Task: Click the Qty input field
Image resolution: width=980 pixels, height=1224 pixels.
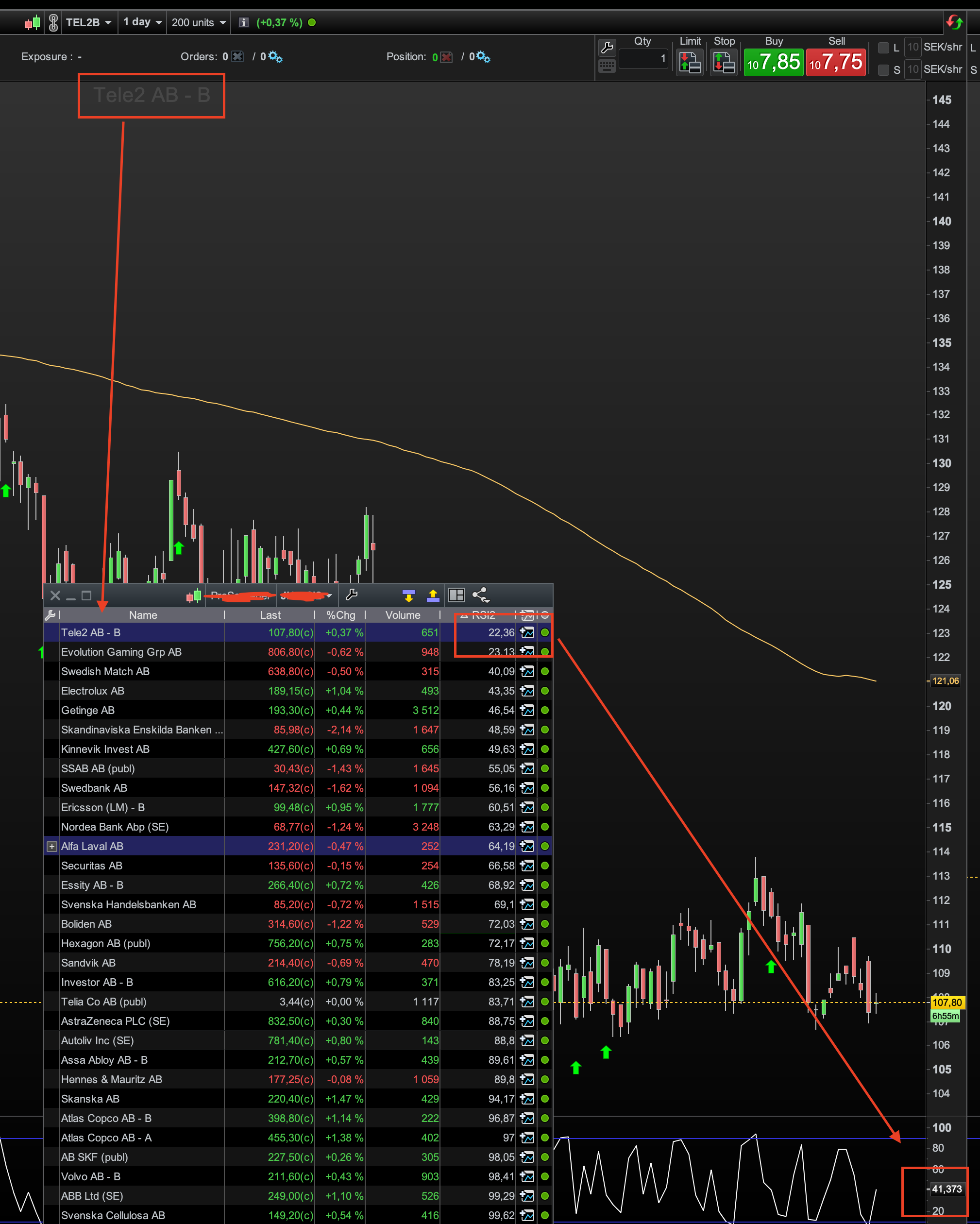Action: pos(643,58)
